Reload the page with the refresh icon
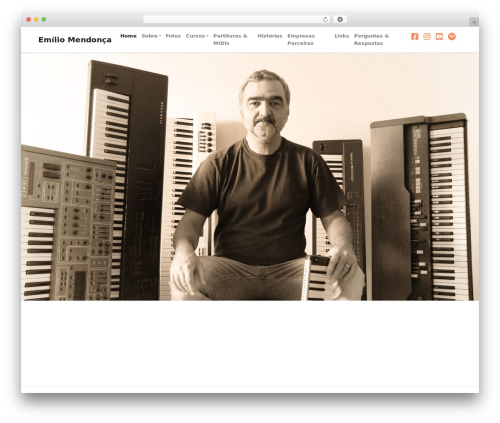 (325, 19)
